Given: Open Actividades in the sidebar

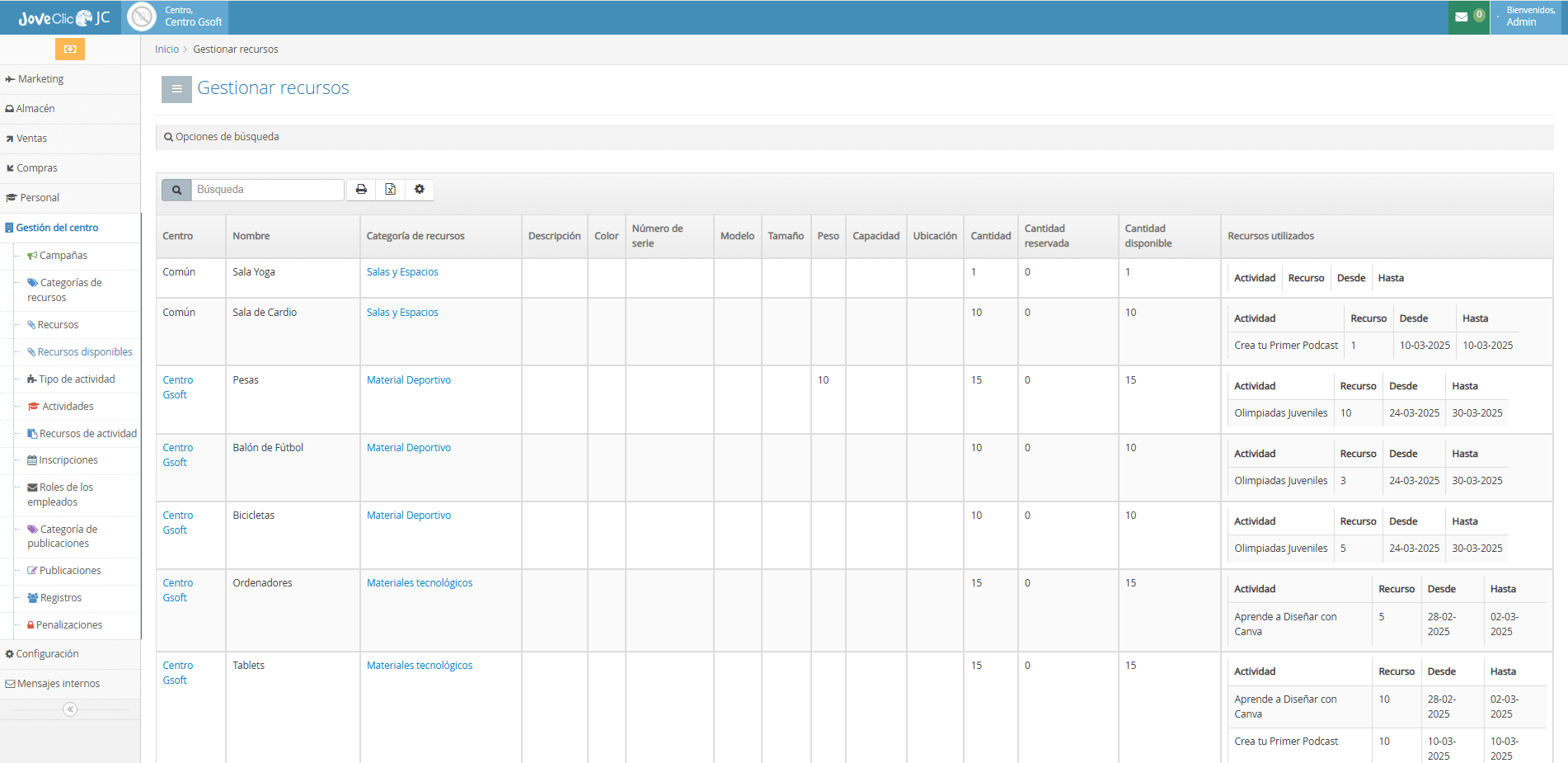Looking at the screenshot, I should pyautogui.click(x=60, y=407).
